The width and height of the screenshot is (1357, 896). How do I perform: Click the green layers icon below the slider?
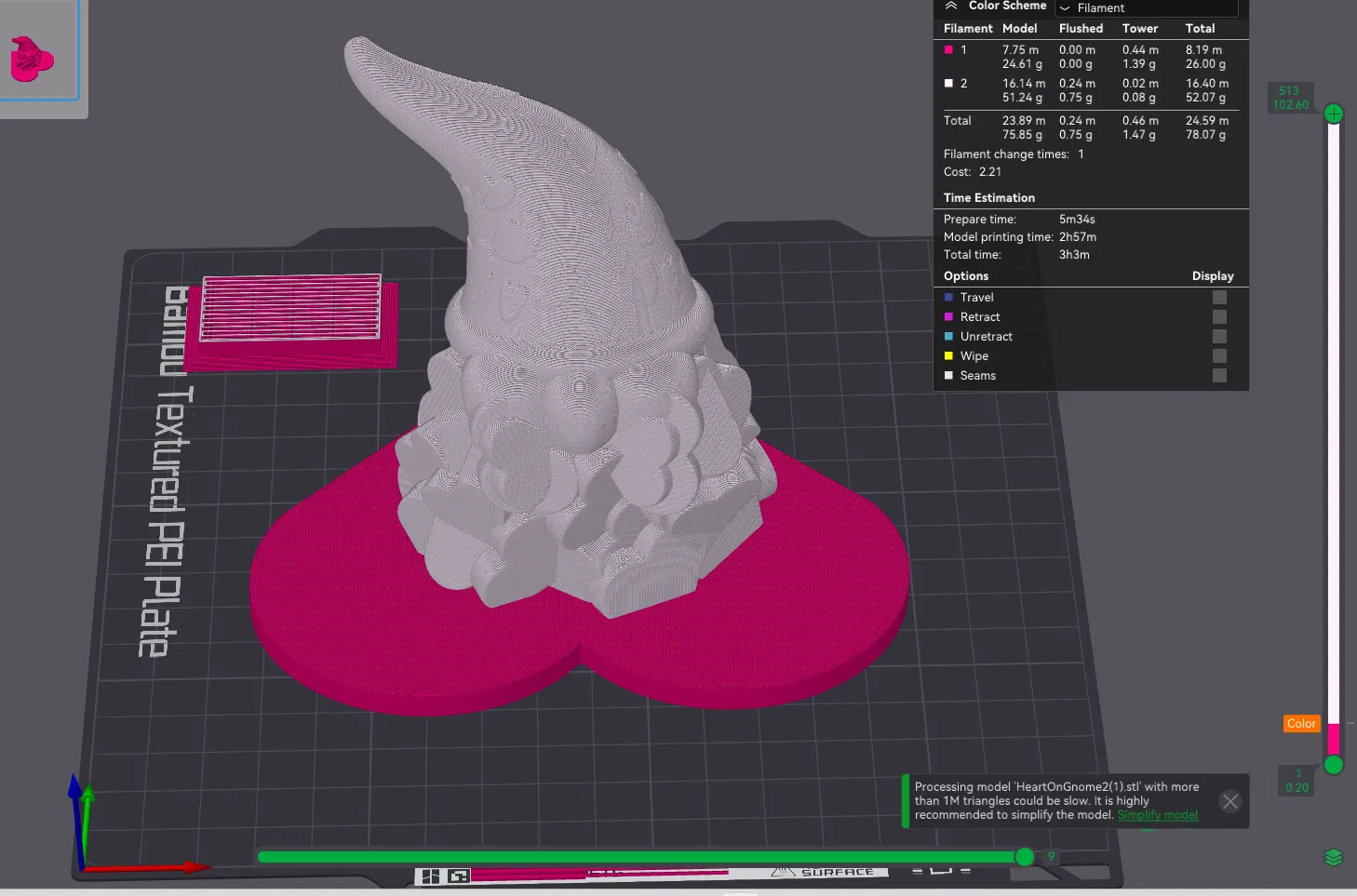point(1334,858)
